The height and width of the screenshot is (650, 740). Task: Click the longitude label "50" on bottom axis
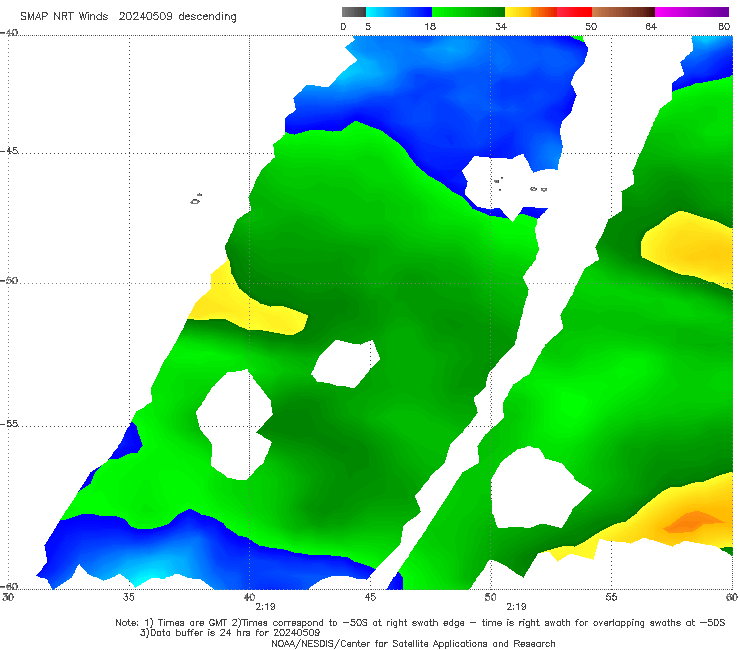click(x=490, y=597)
